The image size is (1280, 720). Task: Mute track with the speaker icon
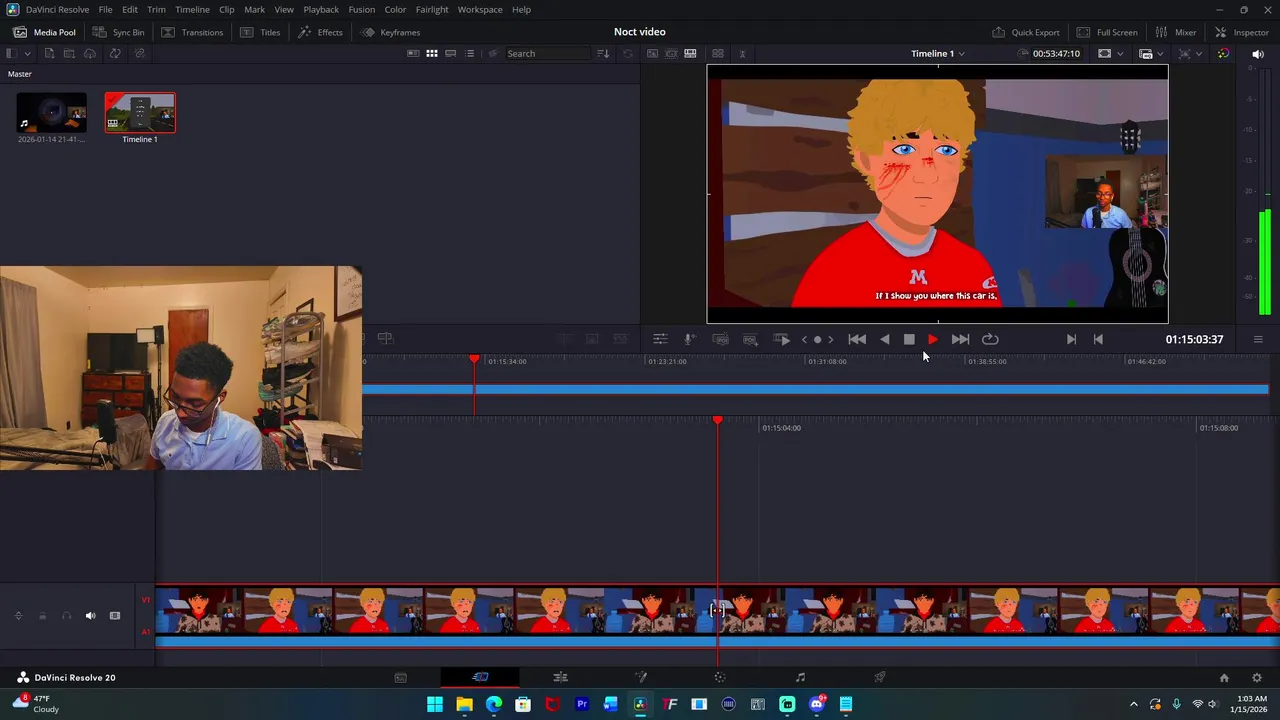90,616
